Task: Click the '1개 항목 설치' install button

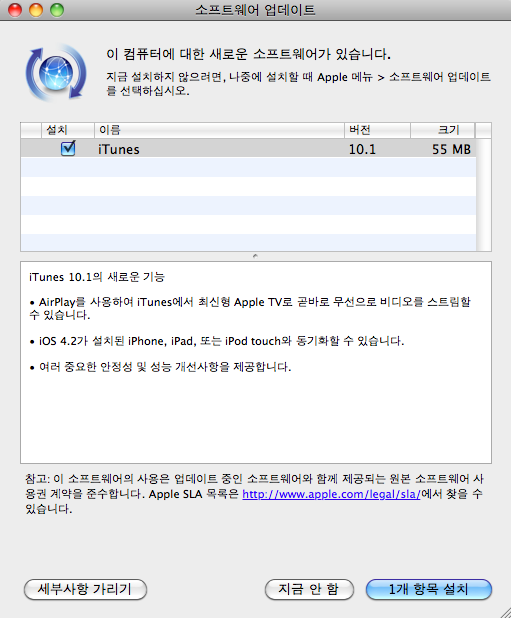Action: pos(429,589)
